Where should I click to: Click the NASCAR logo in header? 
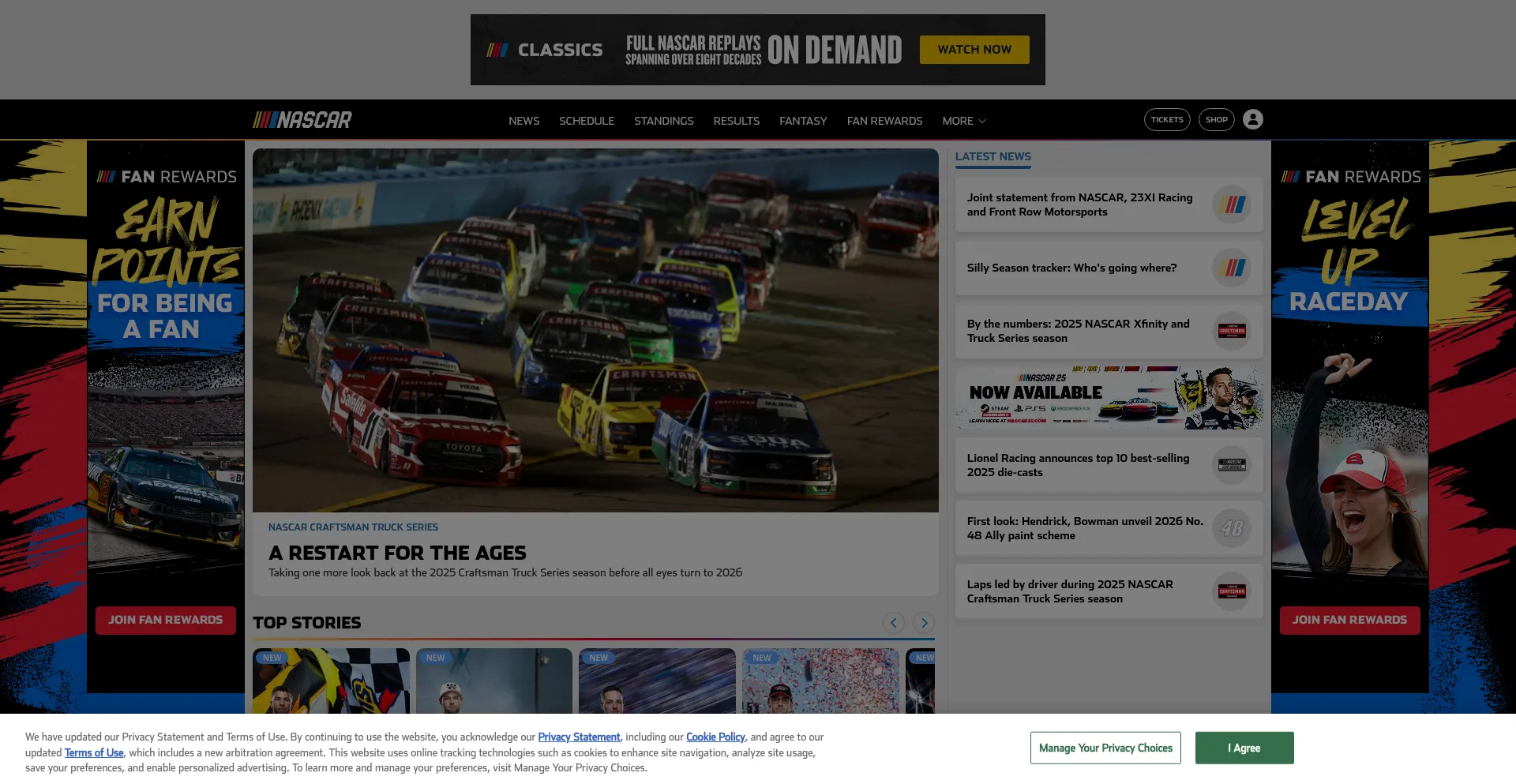point(302,120)
